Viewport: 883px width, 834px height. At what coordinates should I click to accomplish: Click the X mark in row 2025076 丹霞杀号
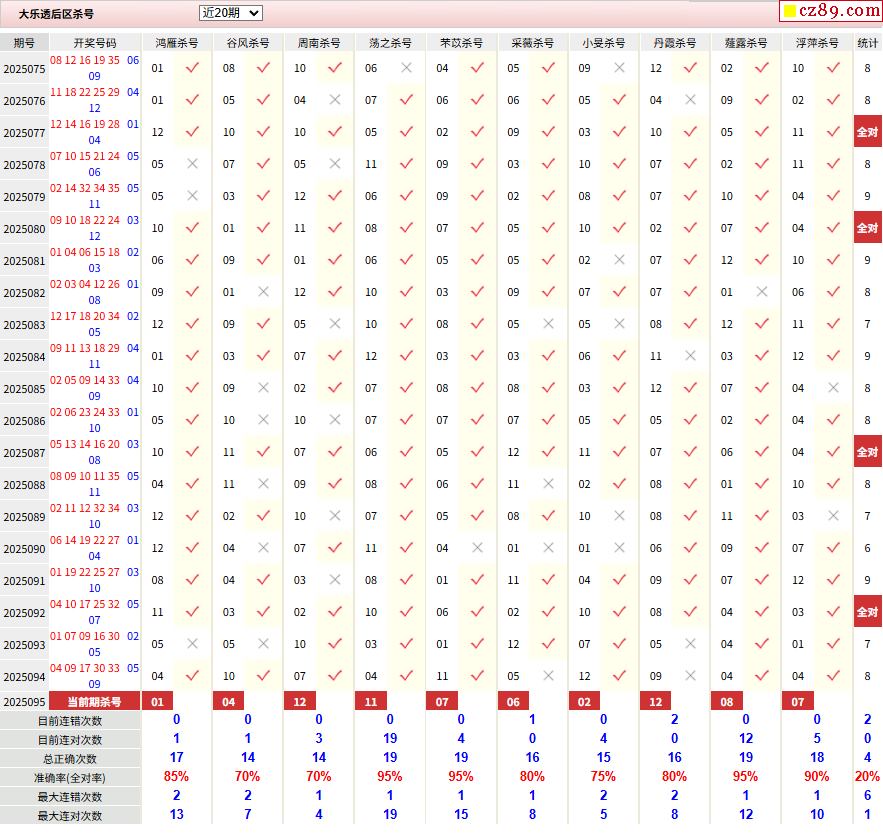click(690, 100)
